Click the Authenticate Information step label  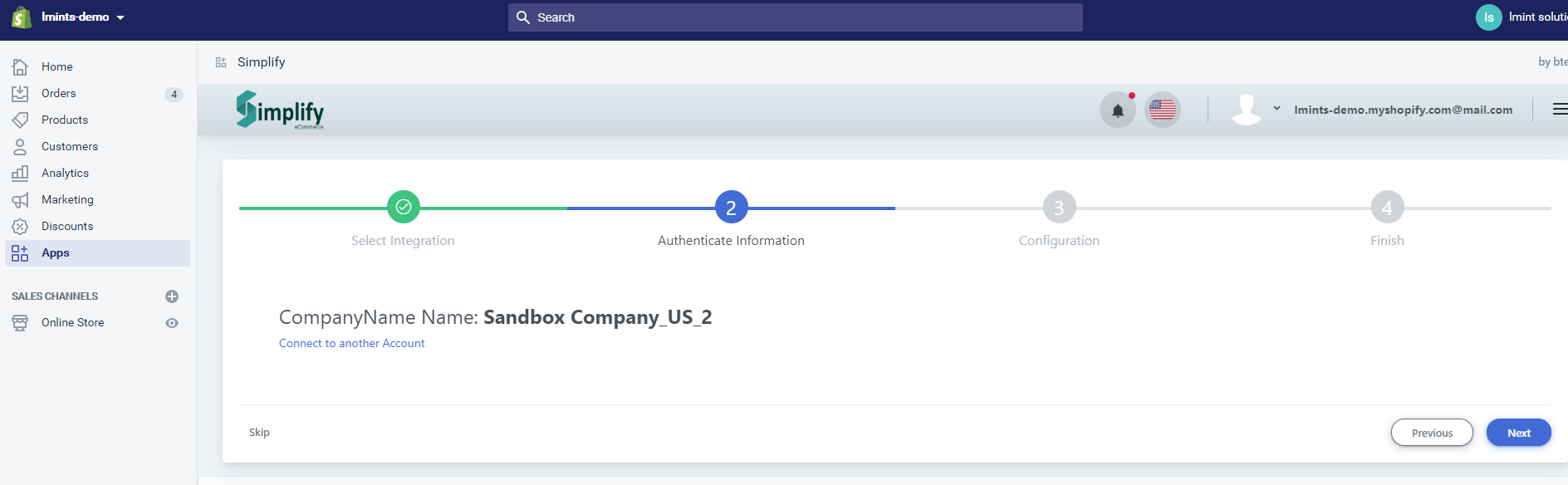click(731, 241)
